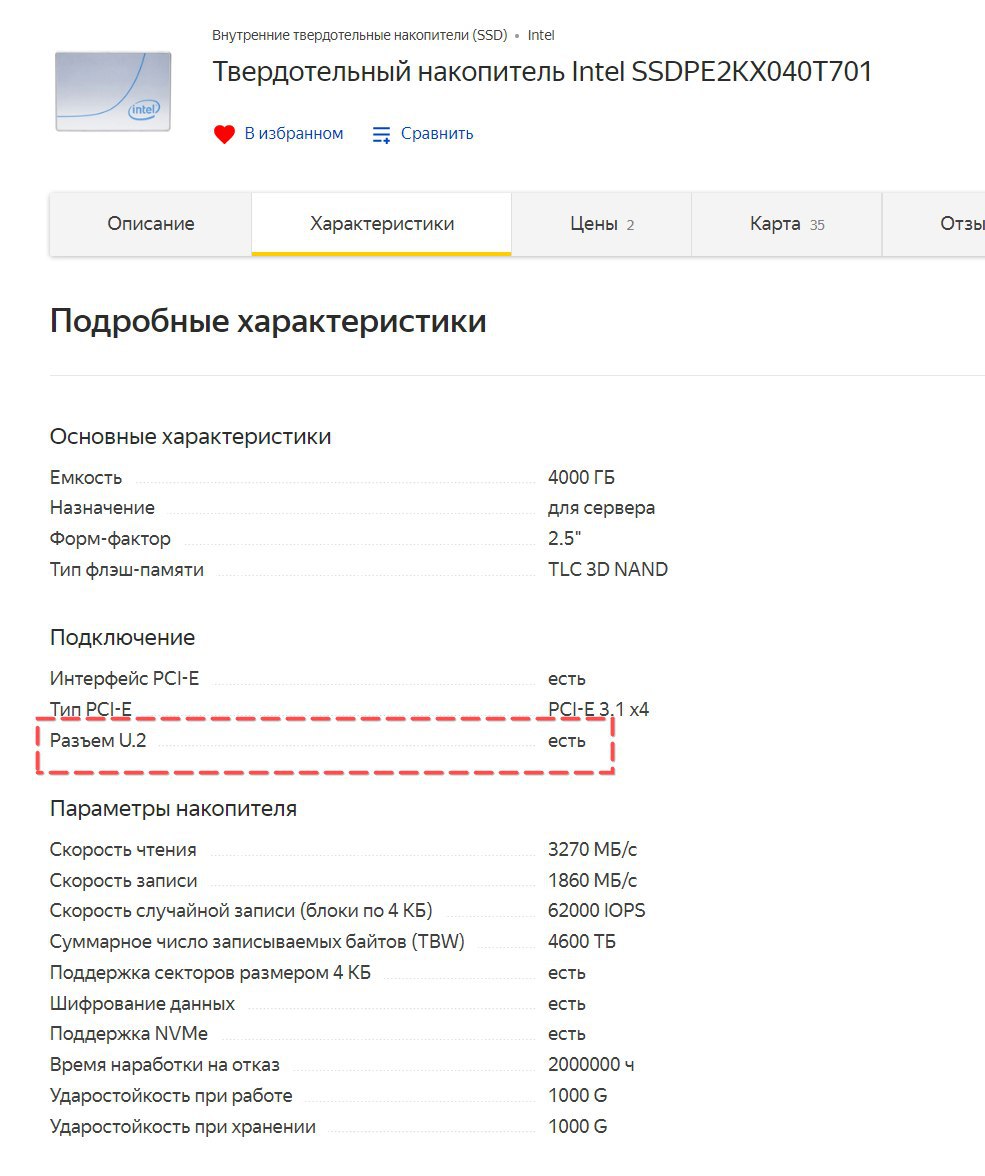This screenshot has height=1176, width=985.
Task: Click the 2.5" form factor value
Action: pyautogui.click(x=564, y=538)
